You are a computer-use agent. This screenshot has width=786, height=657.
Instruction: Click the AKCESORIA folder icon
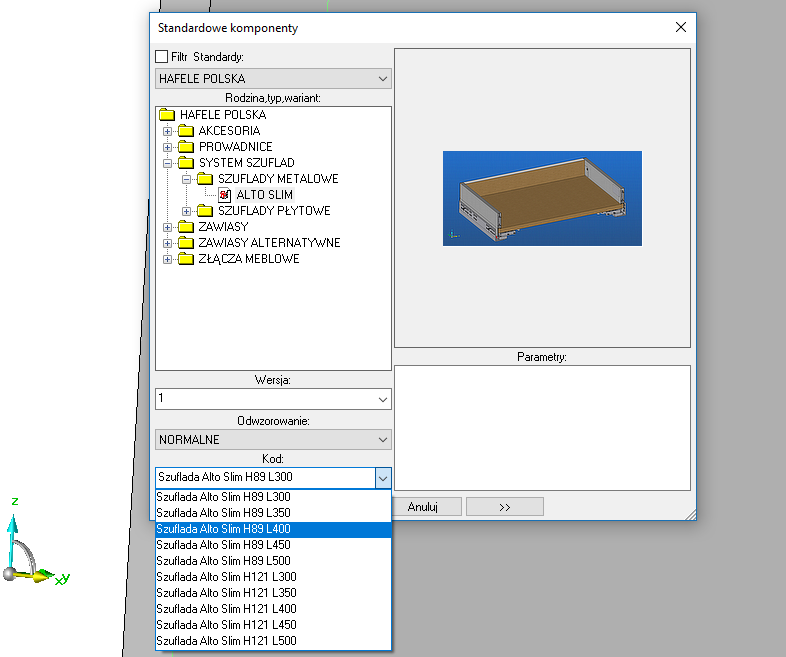(x=186, y=131)
